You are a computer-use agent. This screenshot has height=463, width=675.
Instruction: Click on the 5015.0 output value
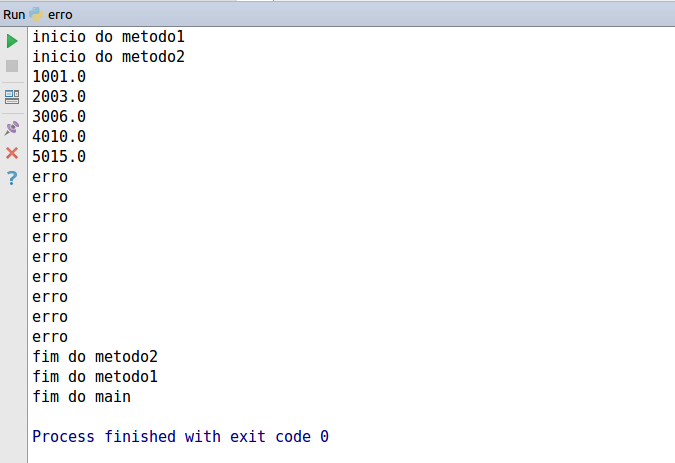59,156
